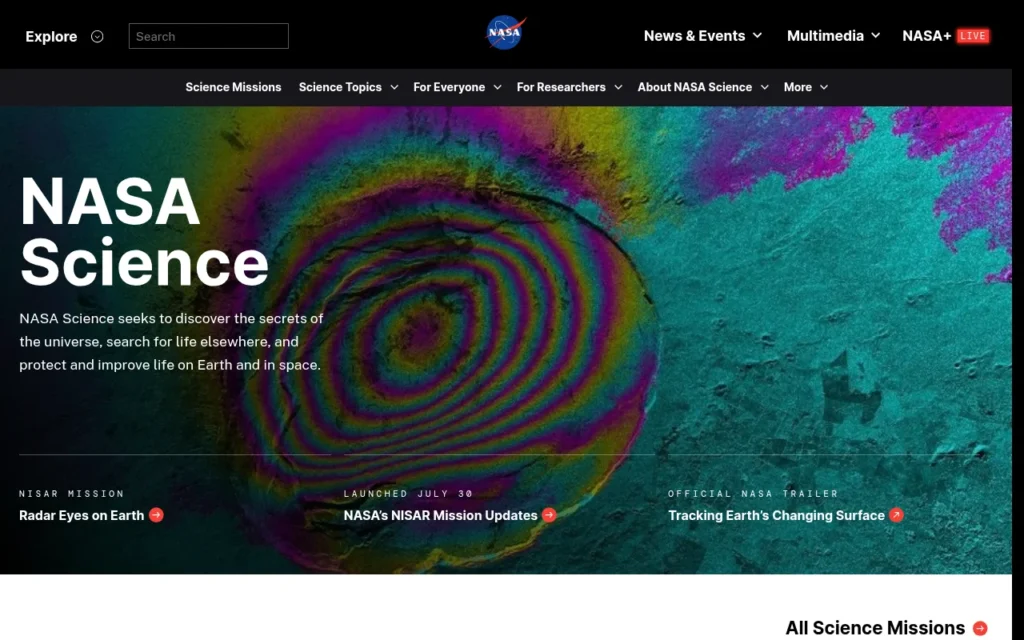Click the red LIVE badge
This screenshot has width=1024, height=640.
972,36
